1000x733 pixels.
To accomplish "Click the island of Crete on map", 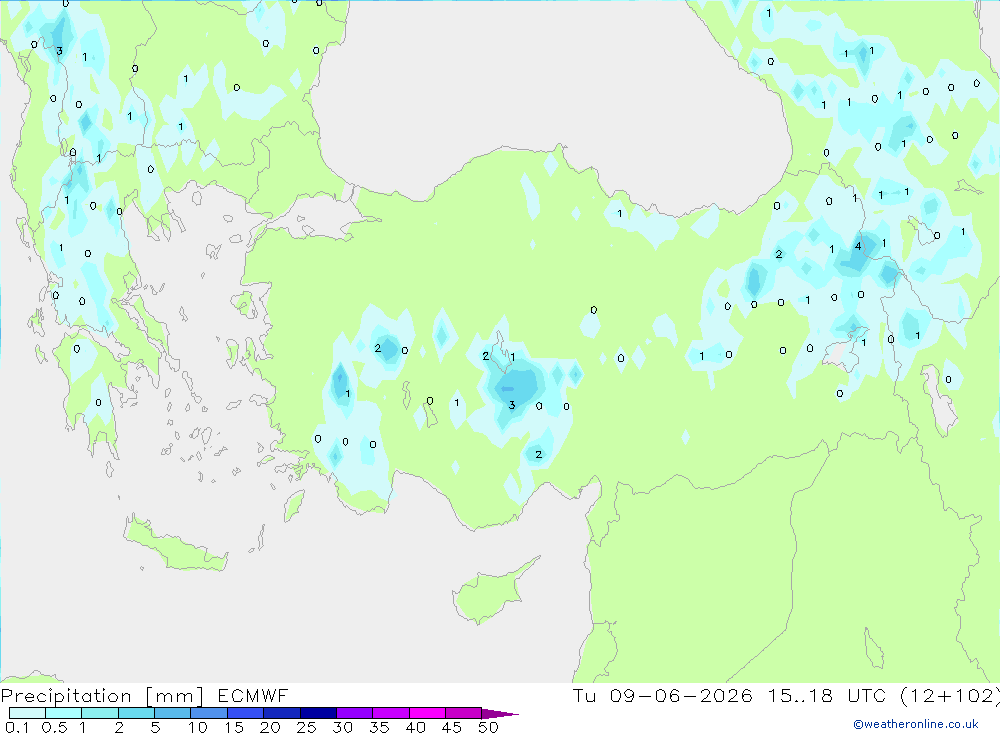I will pyautogui.click(x=173, y=546).
